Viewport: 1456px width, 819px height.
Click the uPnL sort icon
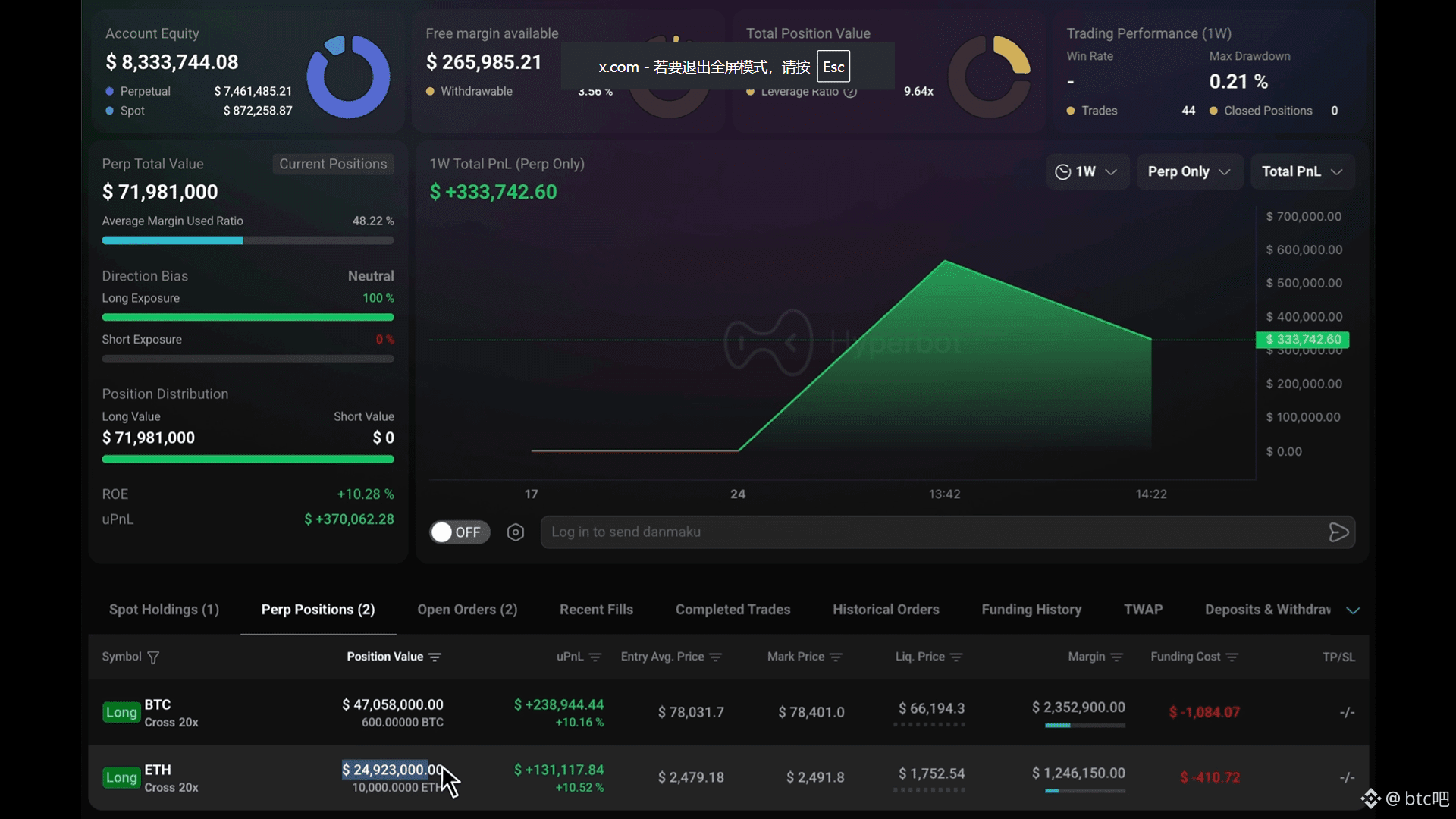(595, 657)
